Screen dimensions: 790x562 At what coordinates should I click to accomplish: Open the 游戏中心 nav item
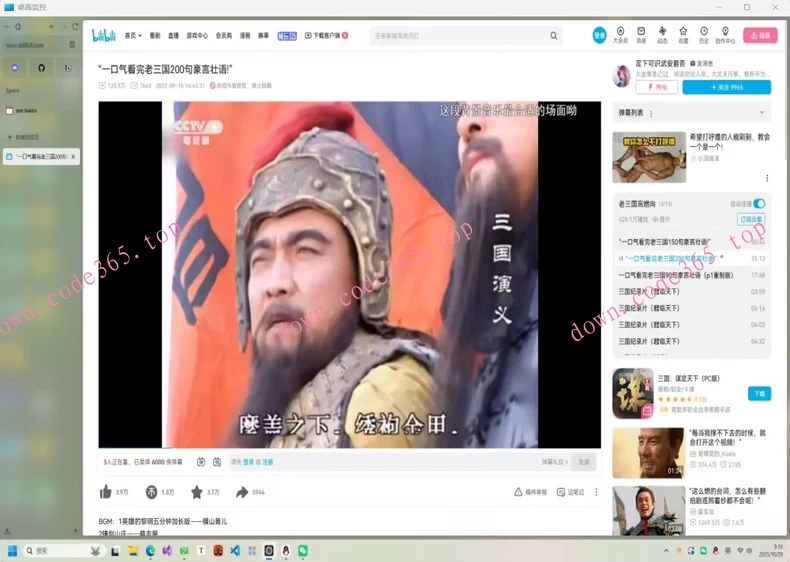(x=197, y=35)
